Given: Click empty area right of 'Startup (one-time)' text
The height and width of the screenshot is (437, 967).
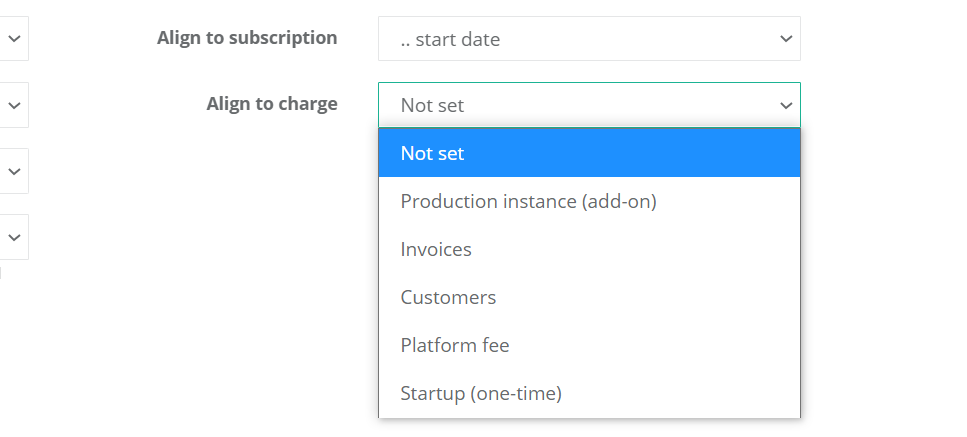Looking at the screenshot, I should pyautogui.click(x=690, y=393).
